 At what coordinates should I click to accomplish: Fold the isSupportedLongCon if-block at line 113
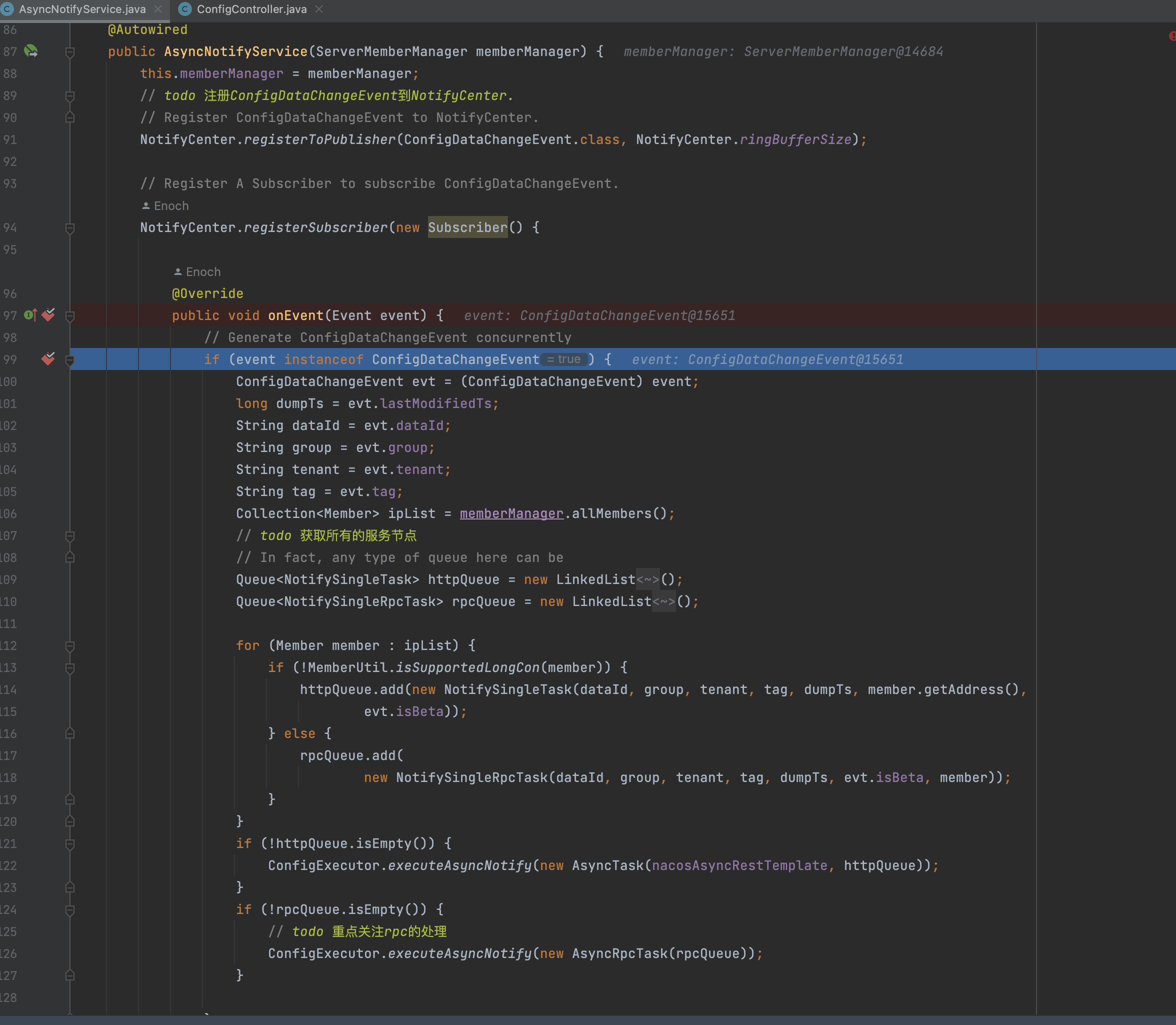click(x=70, y=668)
